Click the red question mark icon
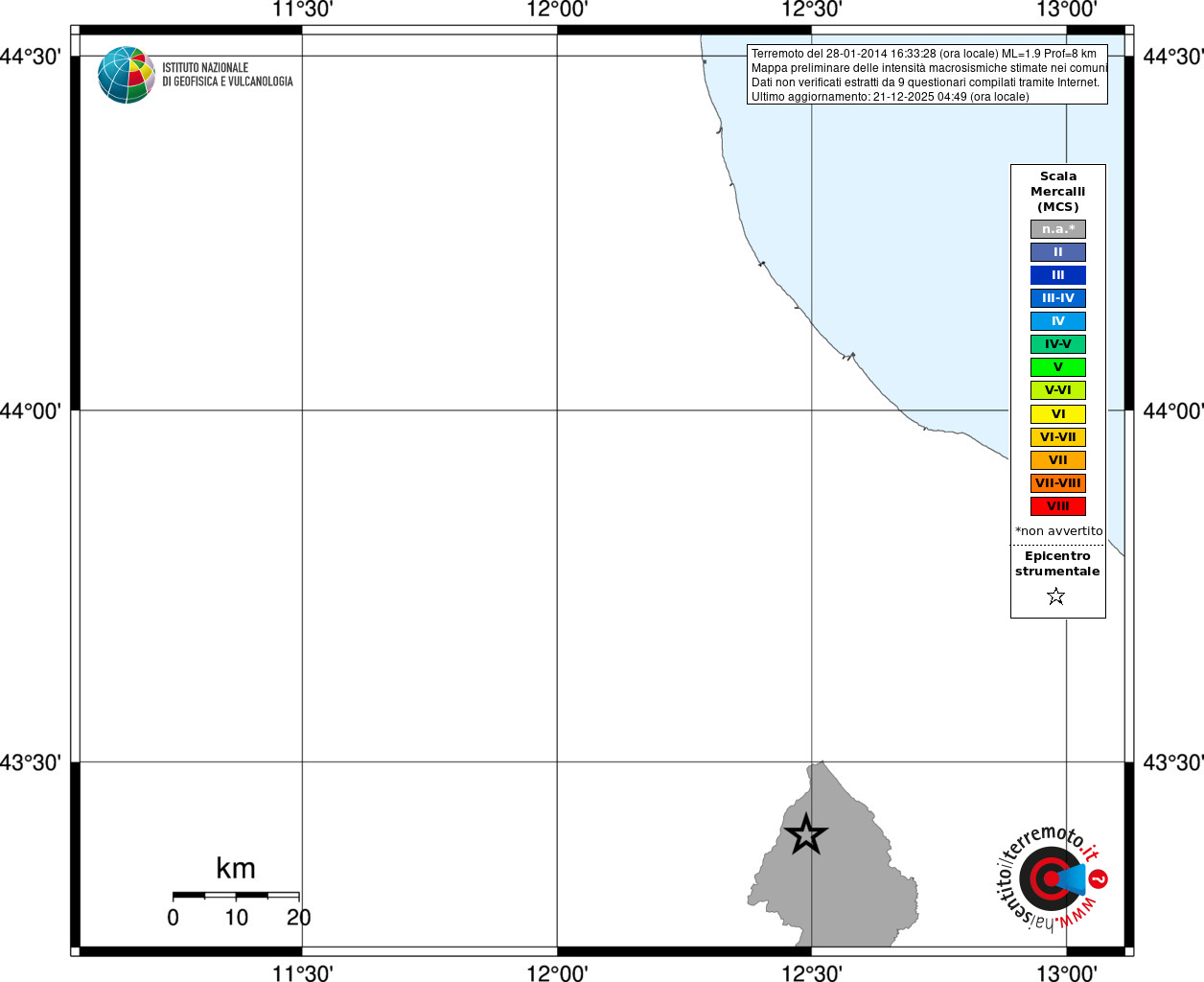 [1099, 878]
